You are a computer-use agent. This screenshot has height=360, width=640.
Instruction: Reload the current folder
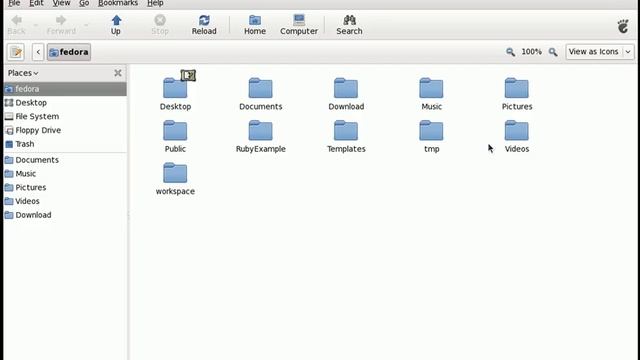click(204, 25)
